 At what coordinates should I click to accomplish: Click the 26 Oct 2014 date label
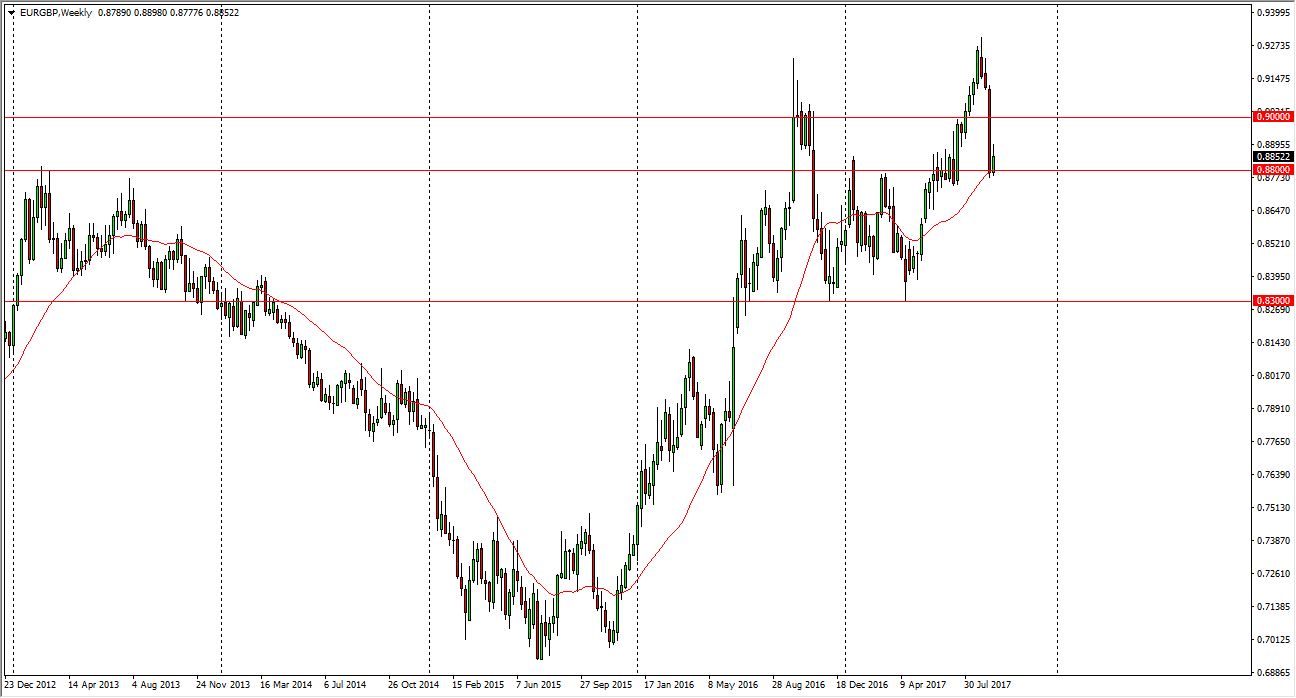pyautogui.click(x=413, y=685)
